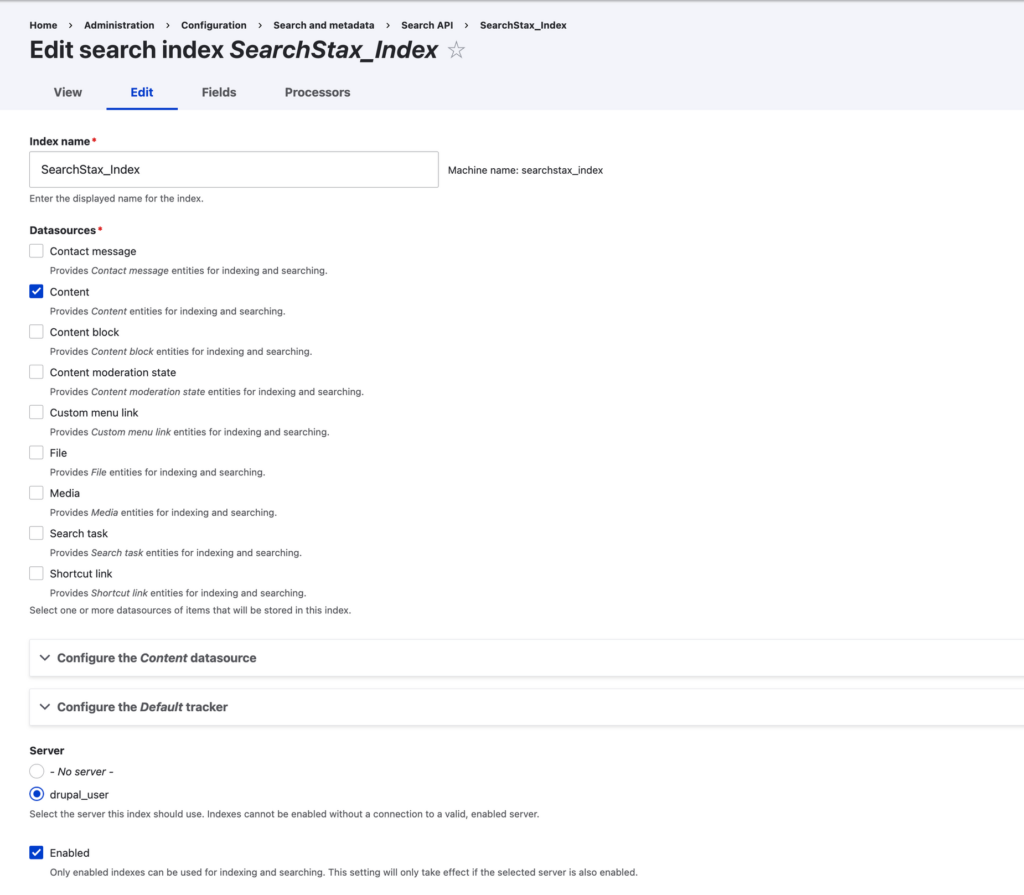Select the Search task datasource checkbox

[37, 533]
